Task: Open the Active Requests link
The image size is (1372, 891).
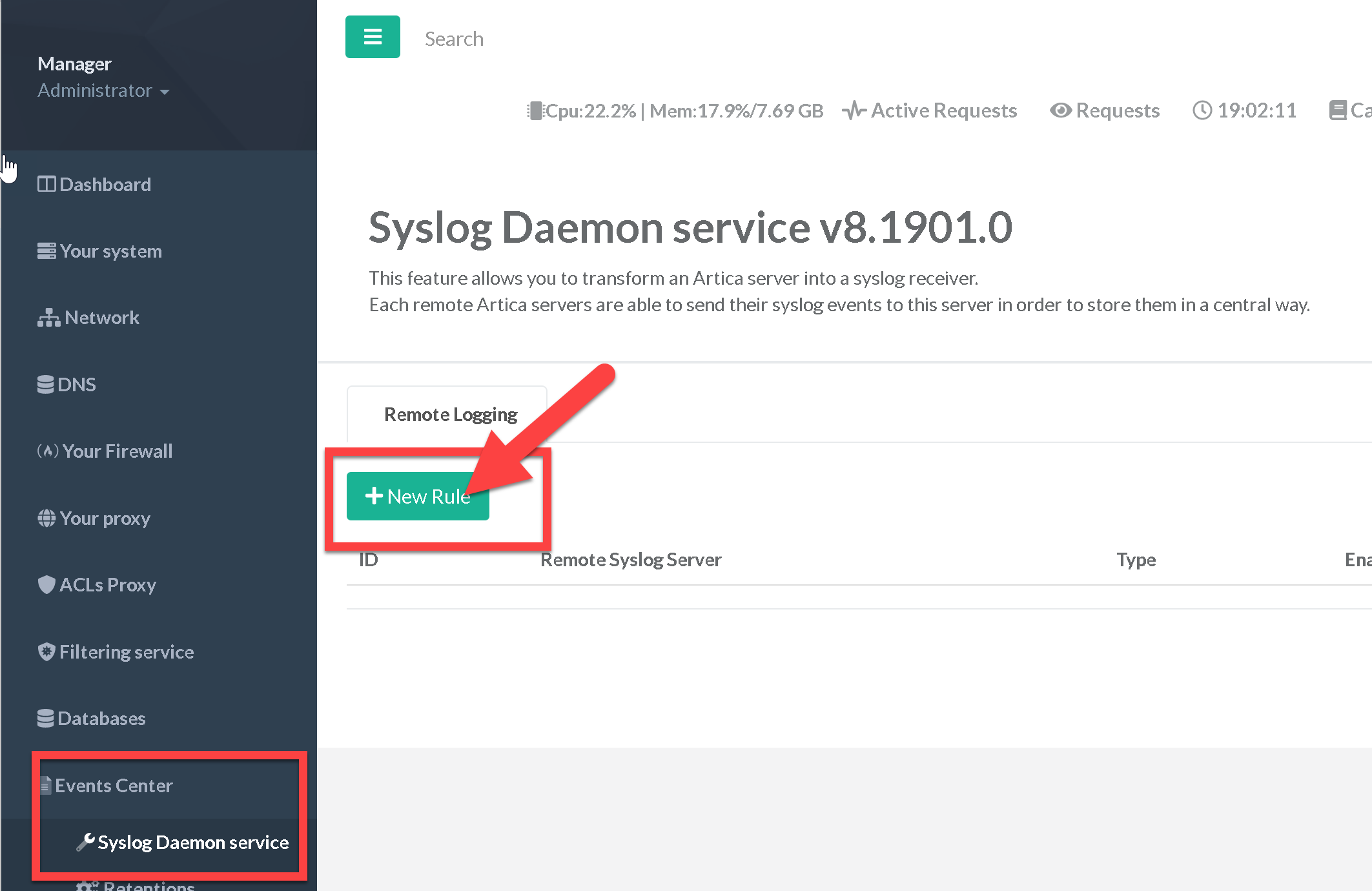Action: pyautogui.click(x=930, y=110)
